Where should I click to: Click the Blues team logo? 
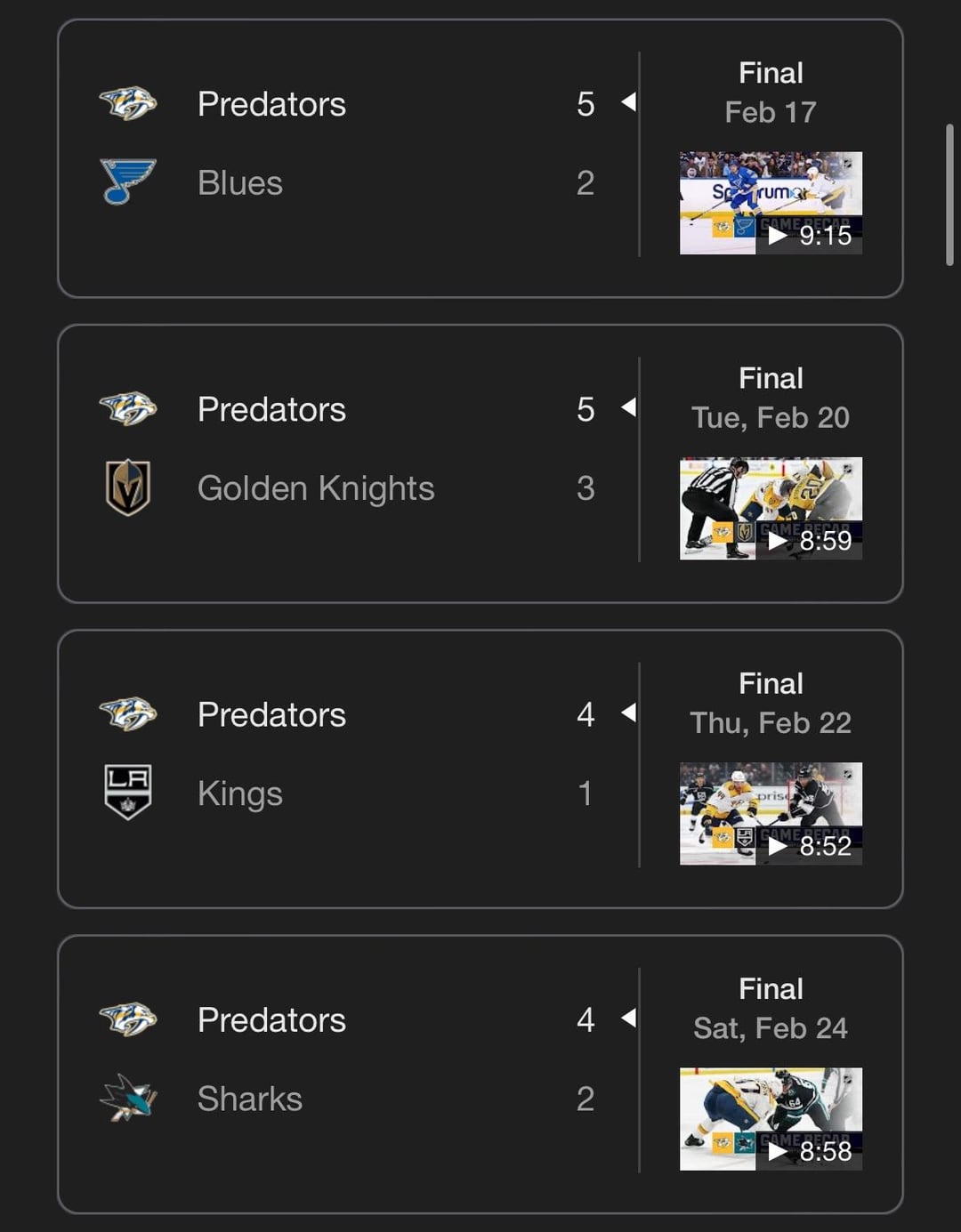point(128,182)
